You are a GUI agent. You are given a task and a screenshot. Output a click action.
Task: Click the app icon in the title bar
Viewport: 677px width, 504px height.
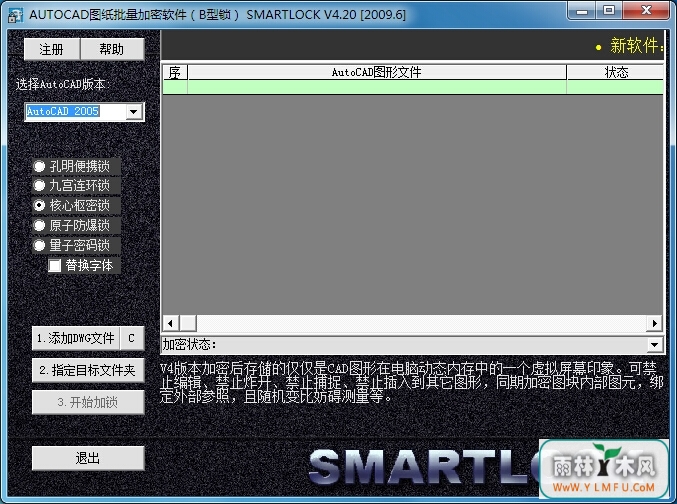coord(15,15)
